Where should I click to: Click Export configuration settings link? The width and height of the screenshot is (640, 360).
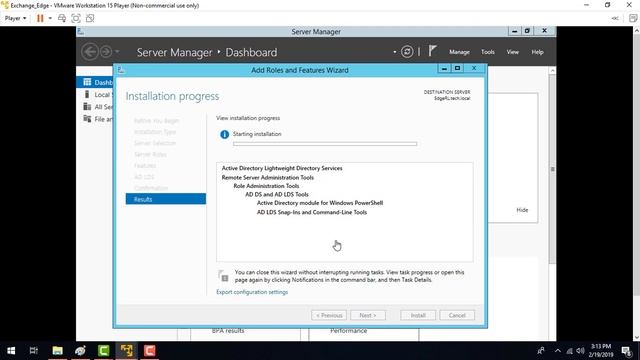point(252,292)
